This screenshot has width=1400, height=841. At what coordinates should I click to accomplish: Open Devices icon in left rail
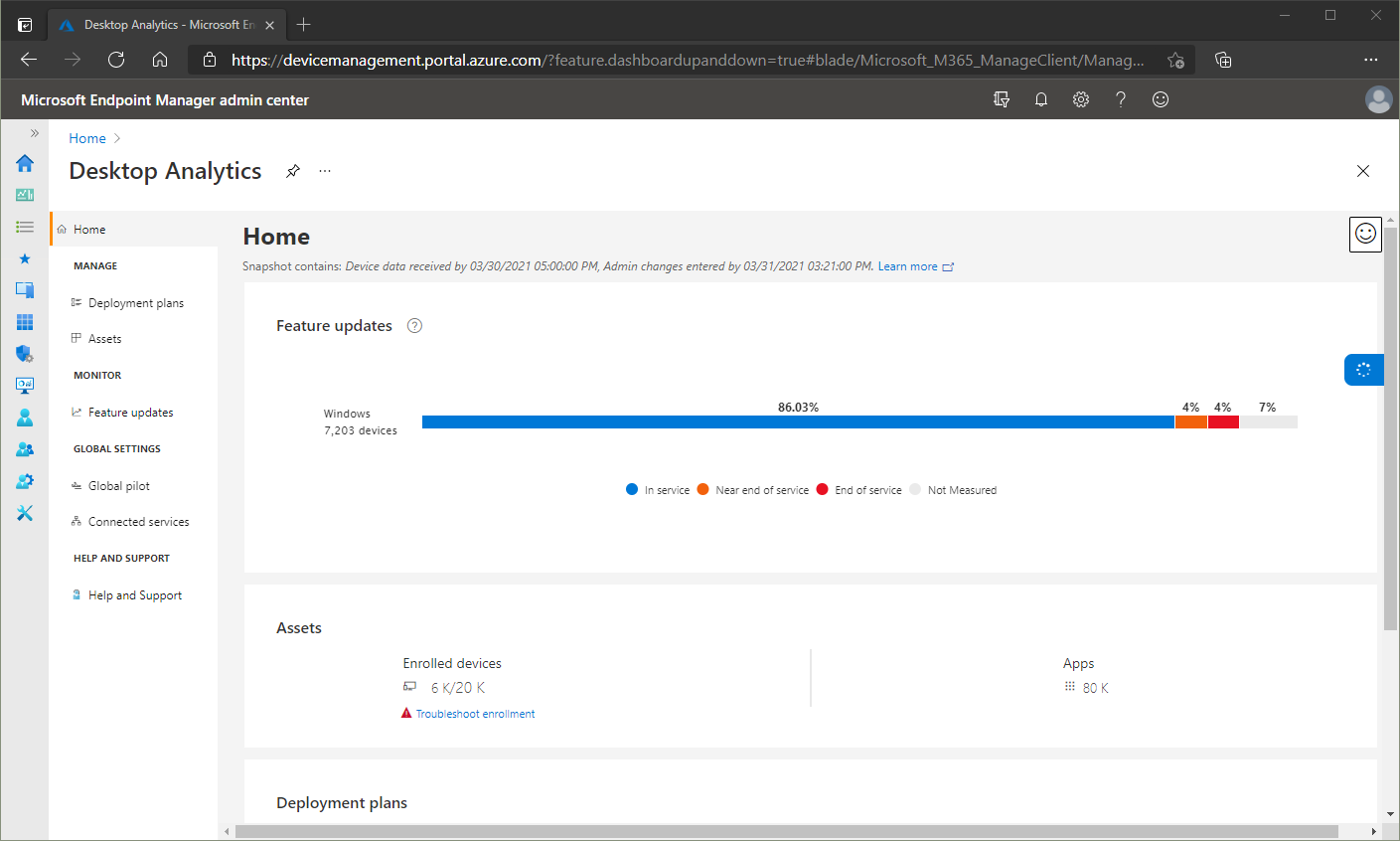(x=25, y=290)
